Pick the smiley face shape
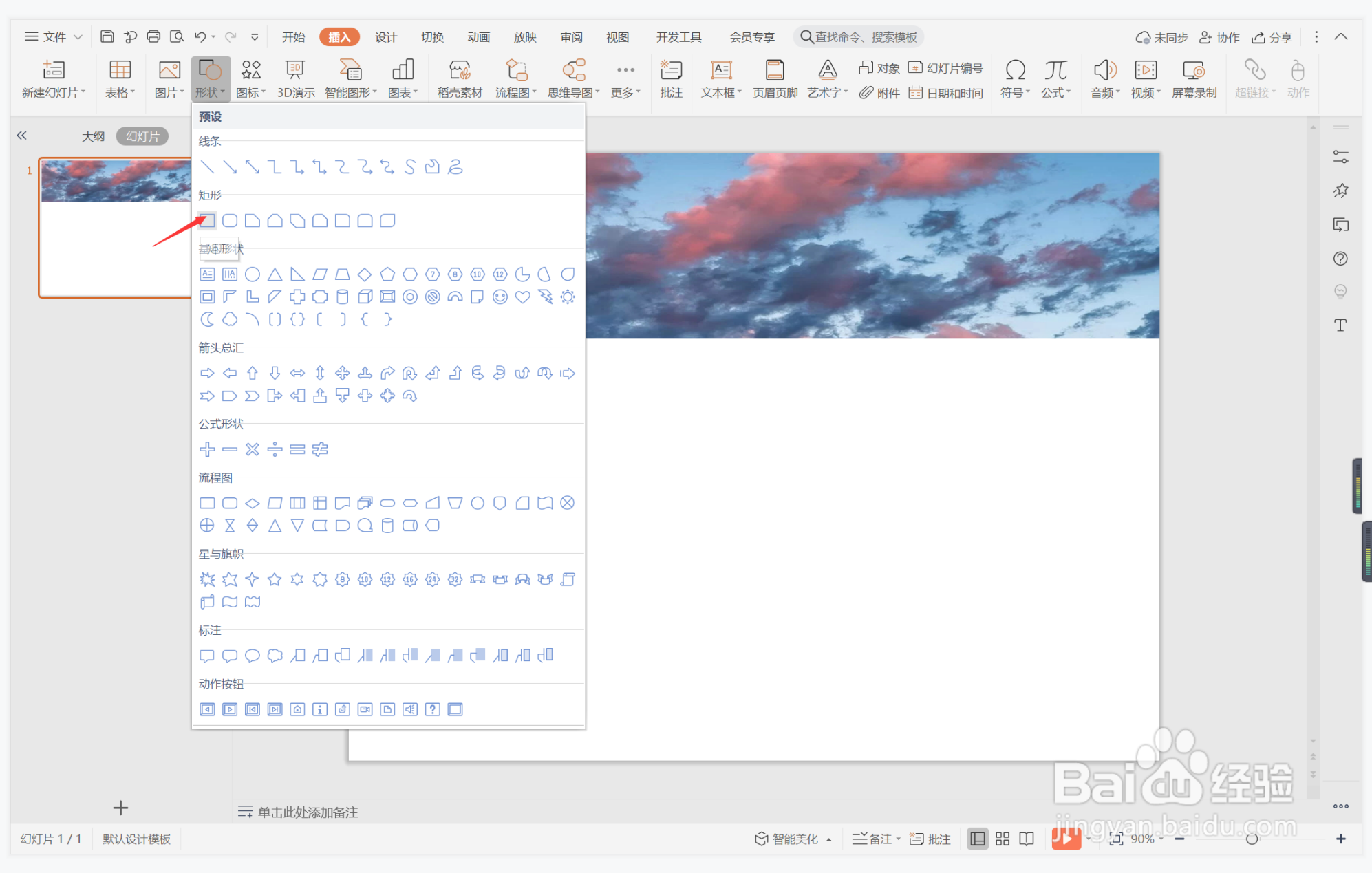1372x873 pixels. (500, 297)
